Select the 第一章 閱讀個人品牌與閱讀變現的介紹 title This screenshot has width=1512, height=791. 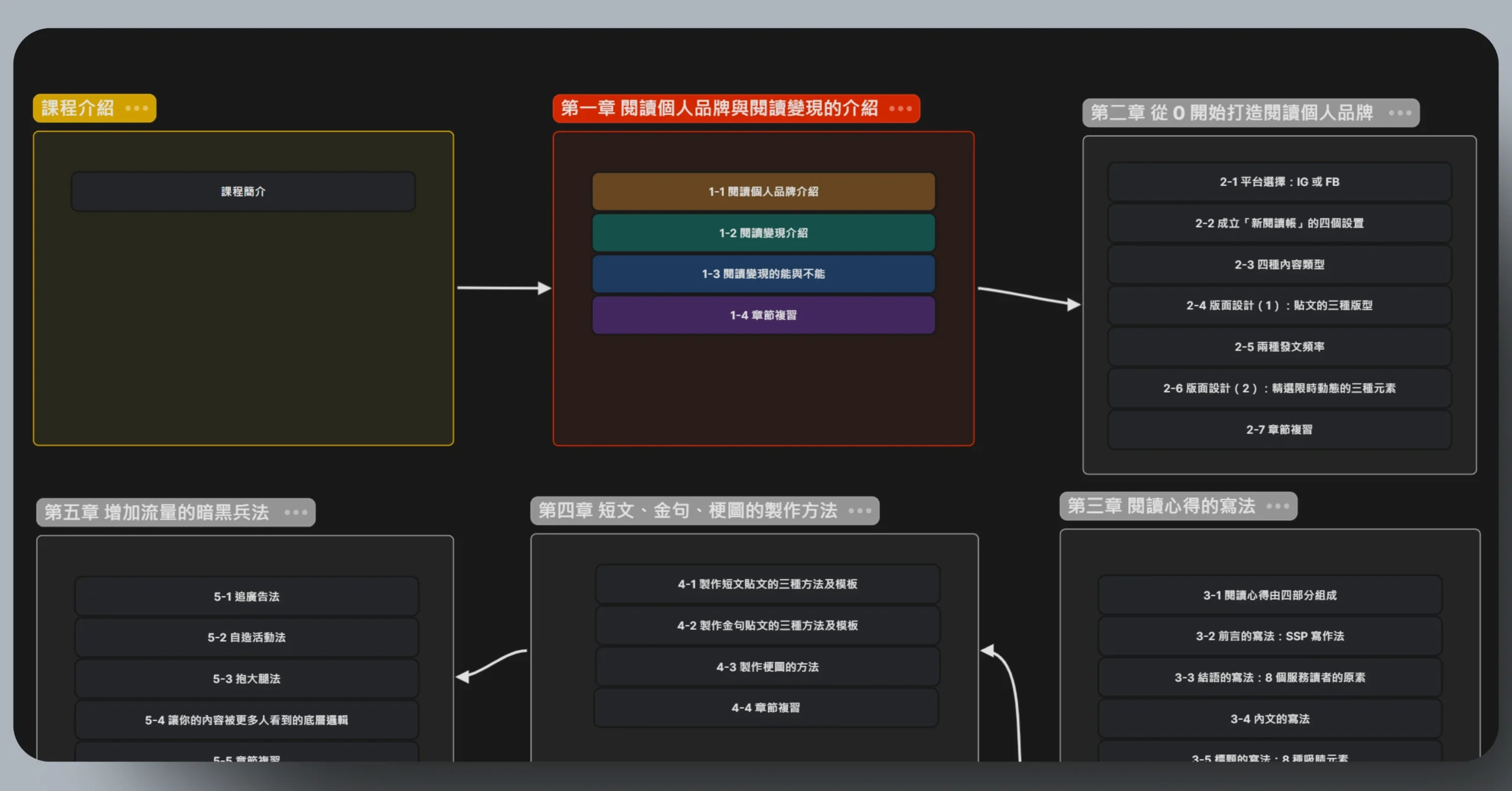pos(719,109)
